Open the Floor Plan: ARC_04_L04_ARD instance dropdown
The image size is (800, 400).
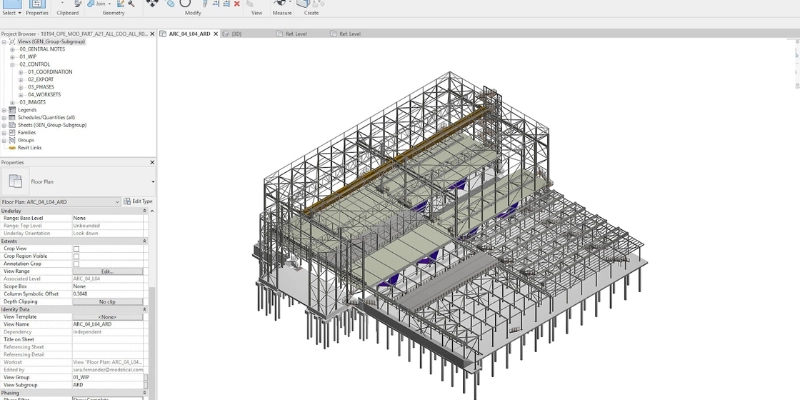117,202
